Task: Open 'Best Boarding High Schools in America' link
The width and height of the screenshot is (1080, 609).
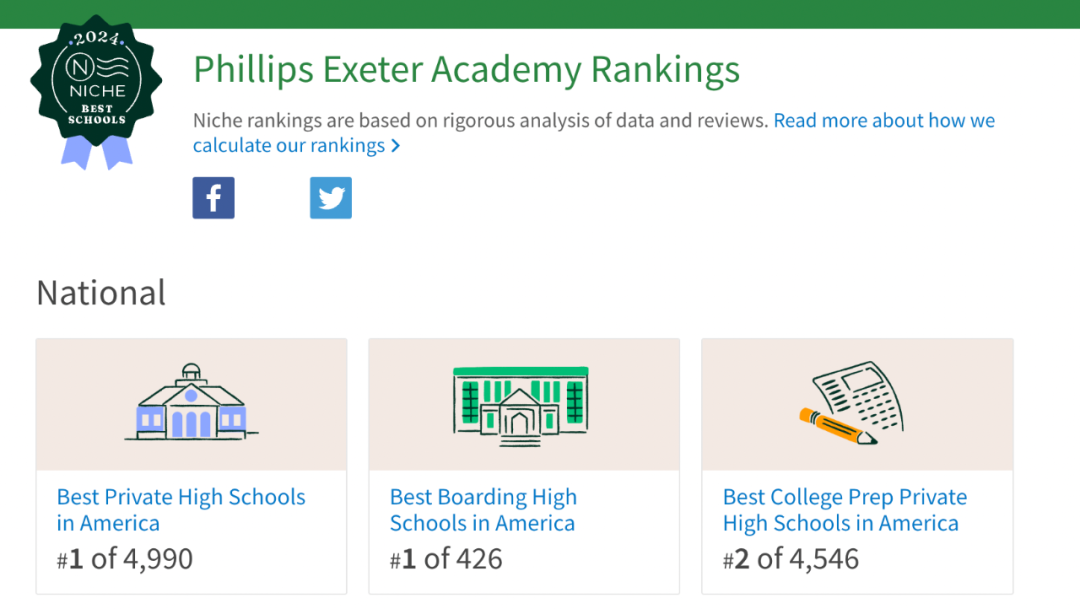Action: click(484, 510)
